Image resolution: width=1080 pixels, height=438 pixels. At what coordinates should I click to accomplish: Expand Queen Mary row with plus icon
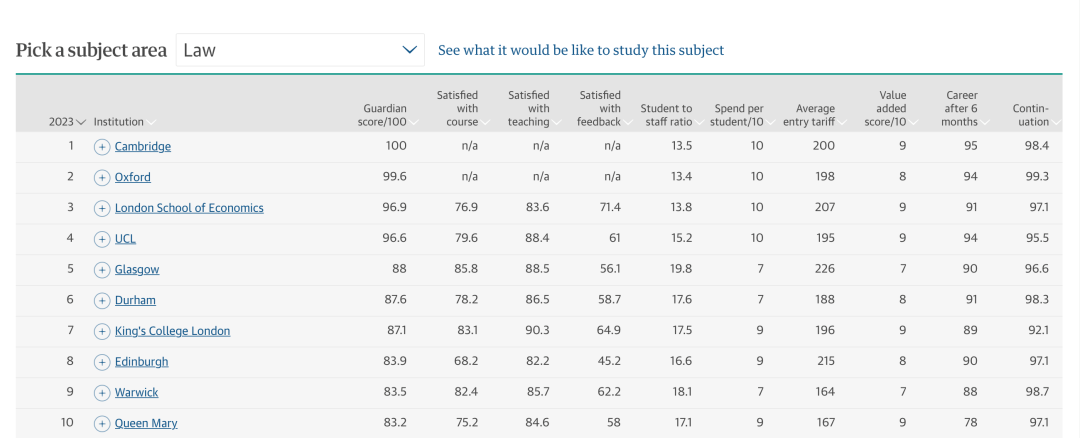[x=102, y=424]
